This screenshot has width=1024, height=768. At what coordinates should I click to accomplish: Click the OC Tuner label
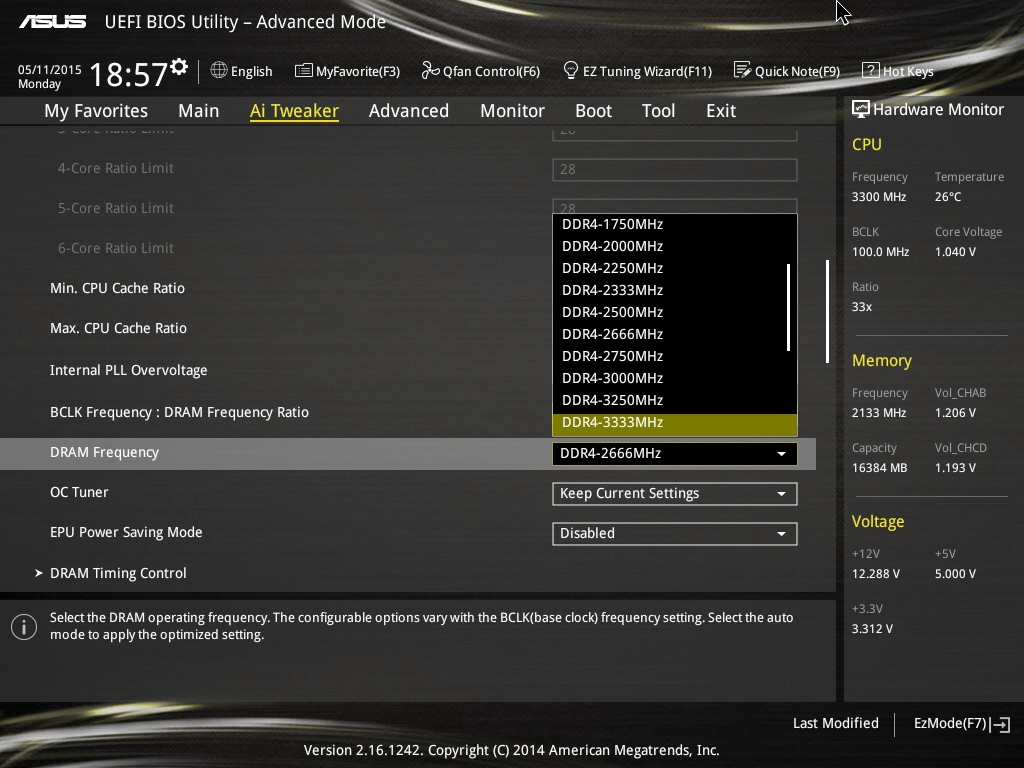(x=79, y=492)
